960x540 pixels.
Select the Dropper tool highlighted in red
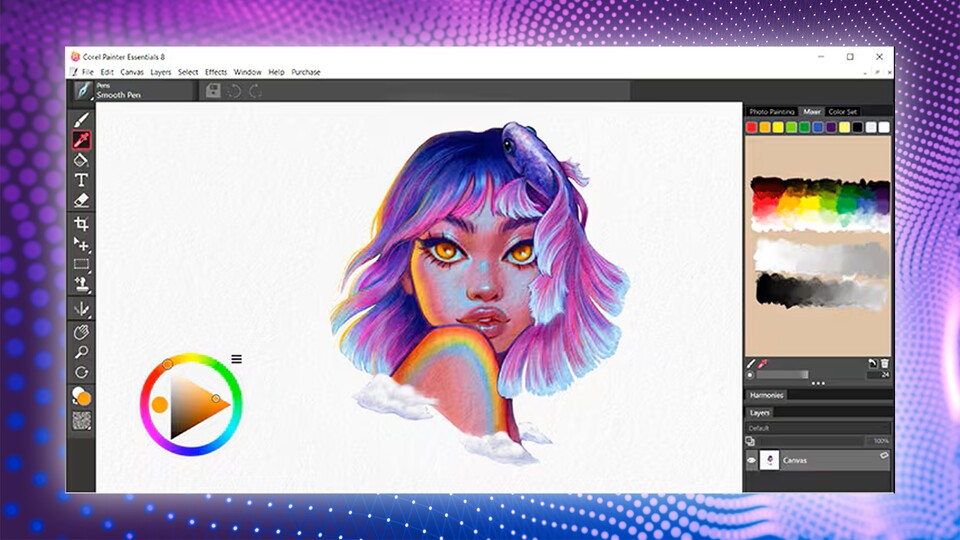click(x=81, y=140)
